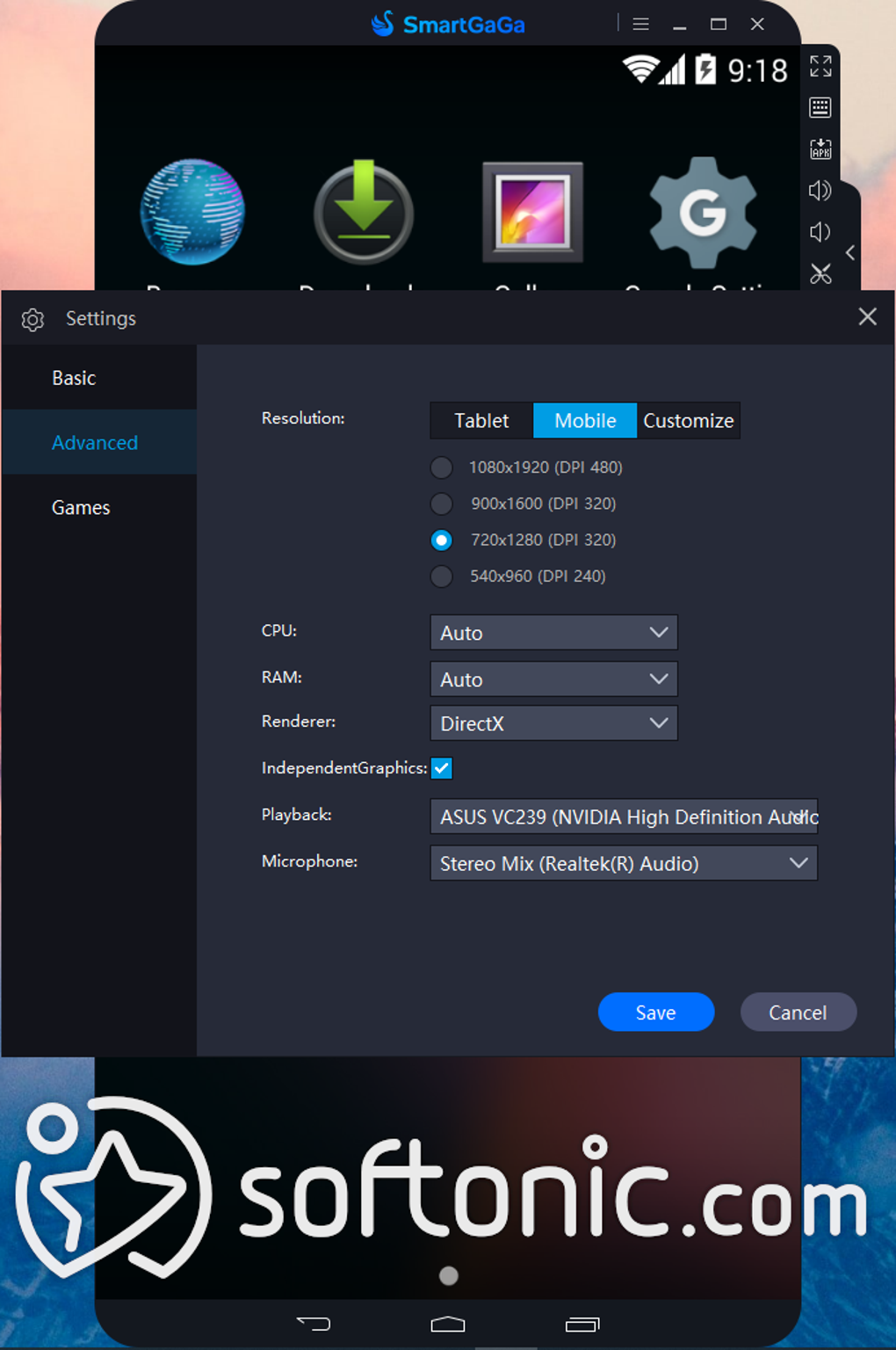Open Google Settings gear app
The image size is (896, 1350).
coord(703,212)
